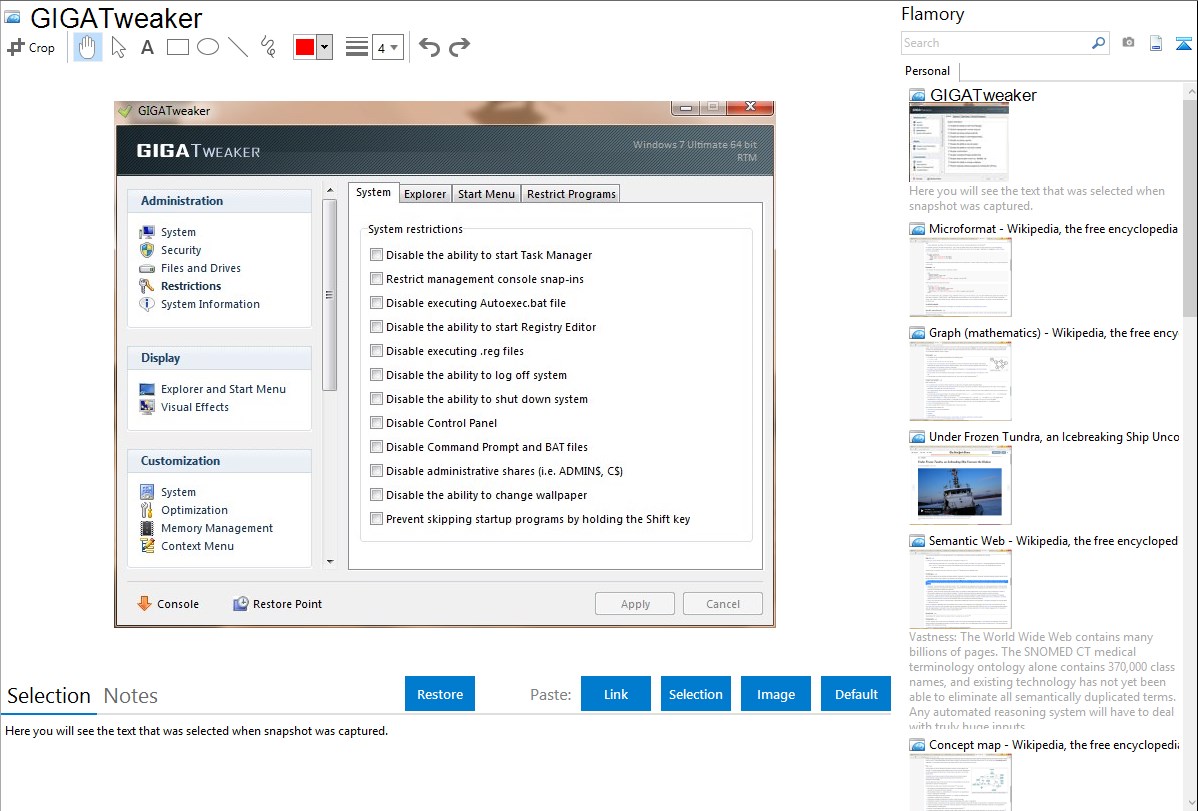Viewport: 1198px width, 811px height.
Task: Select the ellipse shape tool
Action: coord(208,47)
